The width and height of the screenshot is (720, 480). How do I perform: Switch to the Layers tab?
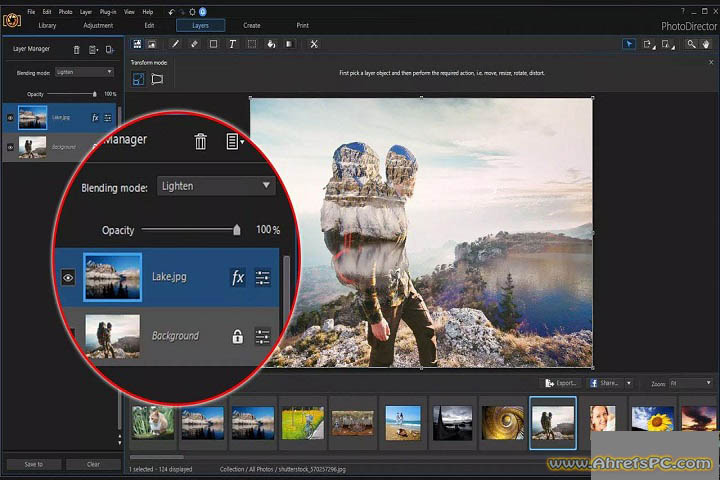click(x=201, y=26)
